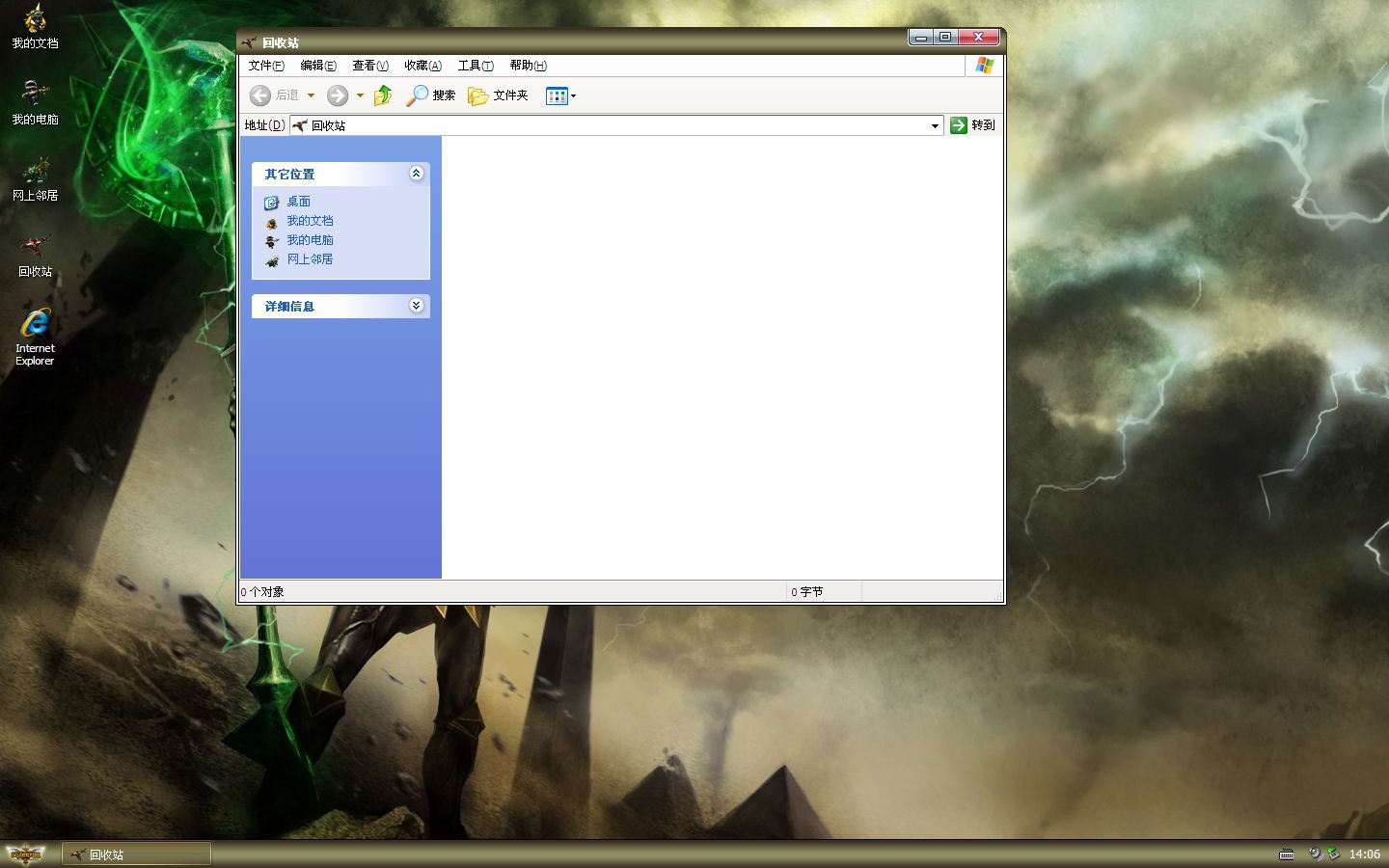1389x868 pixels.
Task: Click the taskbar clock showing 14:06
Action: pos(1364,854)
